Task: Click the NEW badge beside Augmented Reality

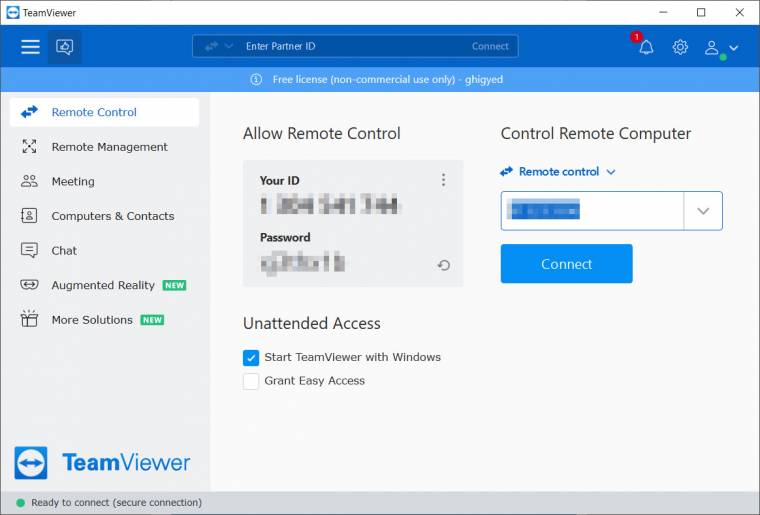Action: point(174,285)
